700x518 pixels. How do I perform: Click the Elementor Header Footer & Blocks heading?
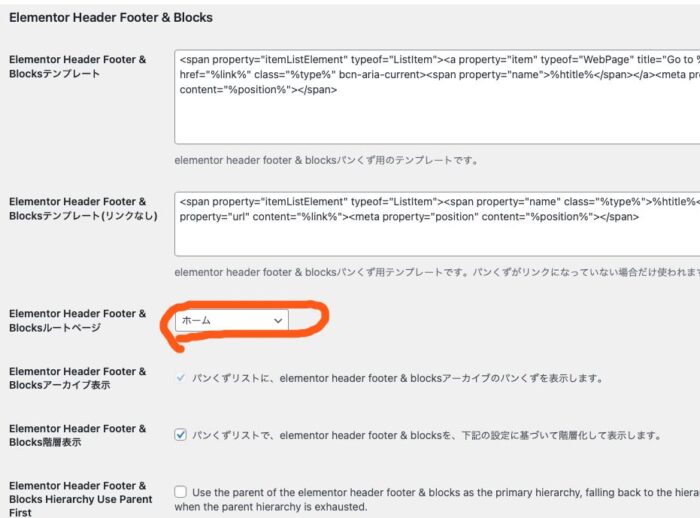point(110,17)
